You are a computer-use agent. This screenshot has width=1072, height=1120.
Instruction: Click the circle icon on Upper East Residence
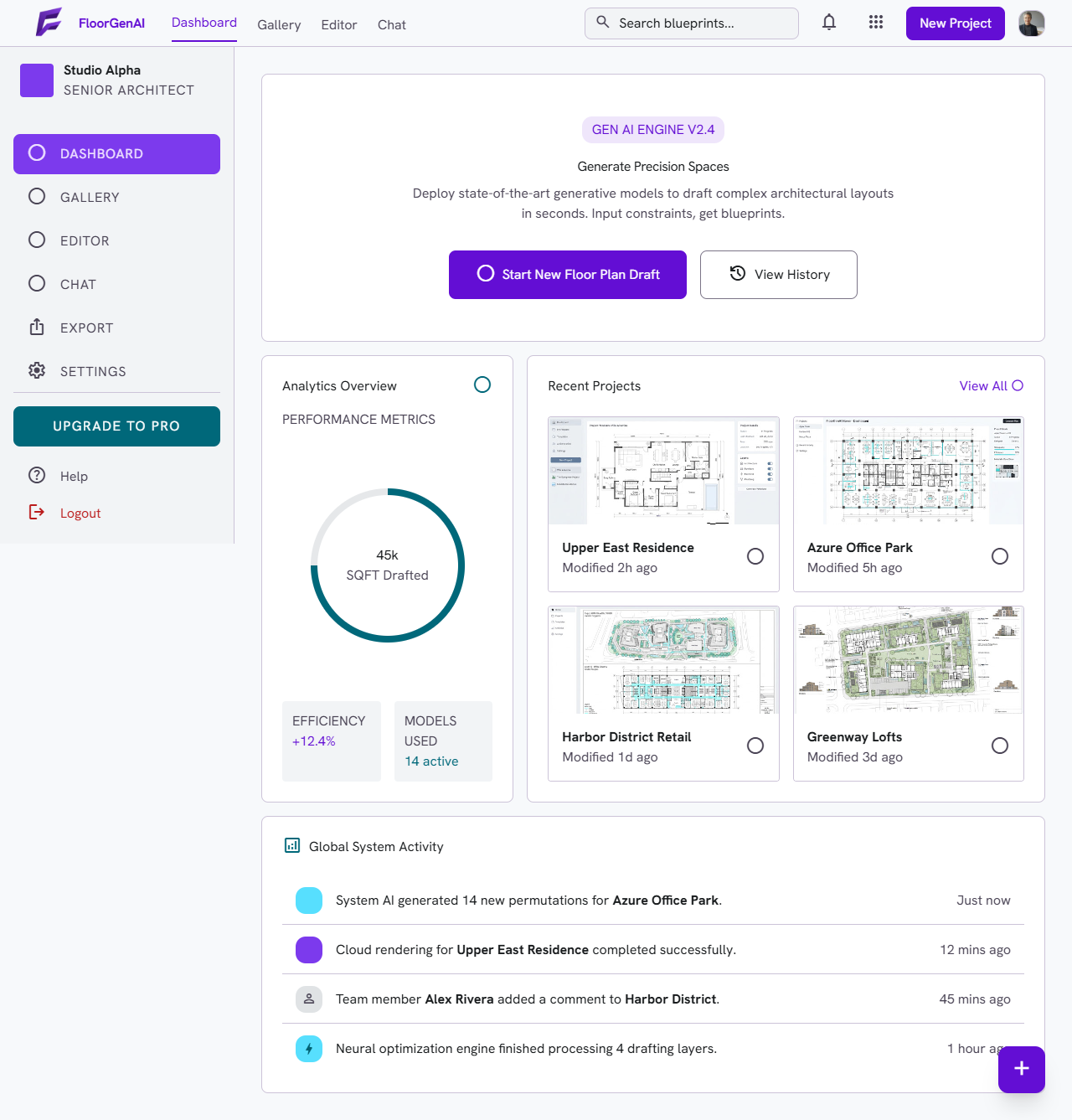point(755,557)
